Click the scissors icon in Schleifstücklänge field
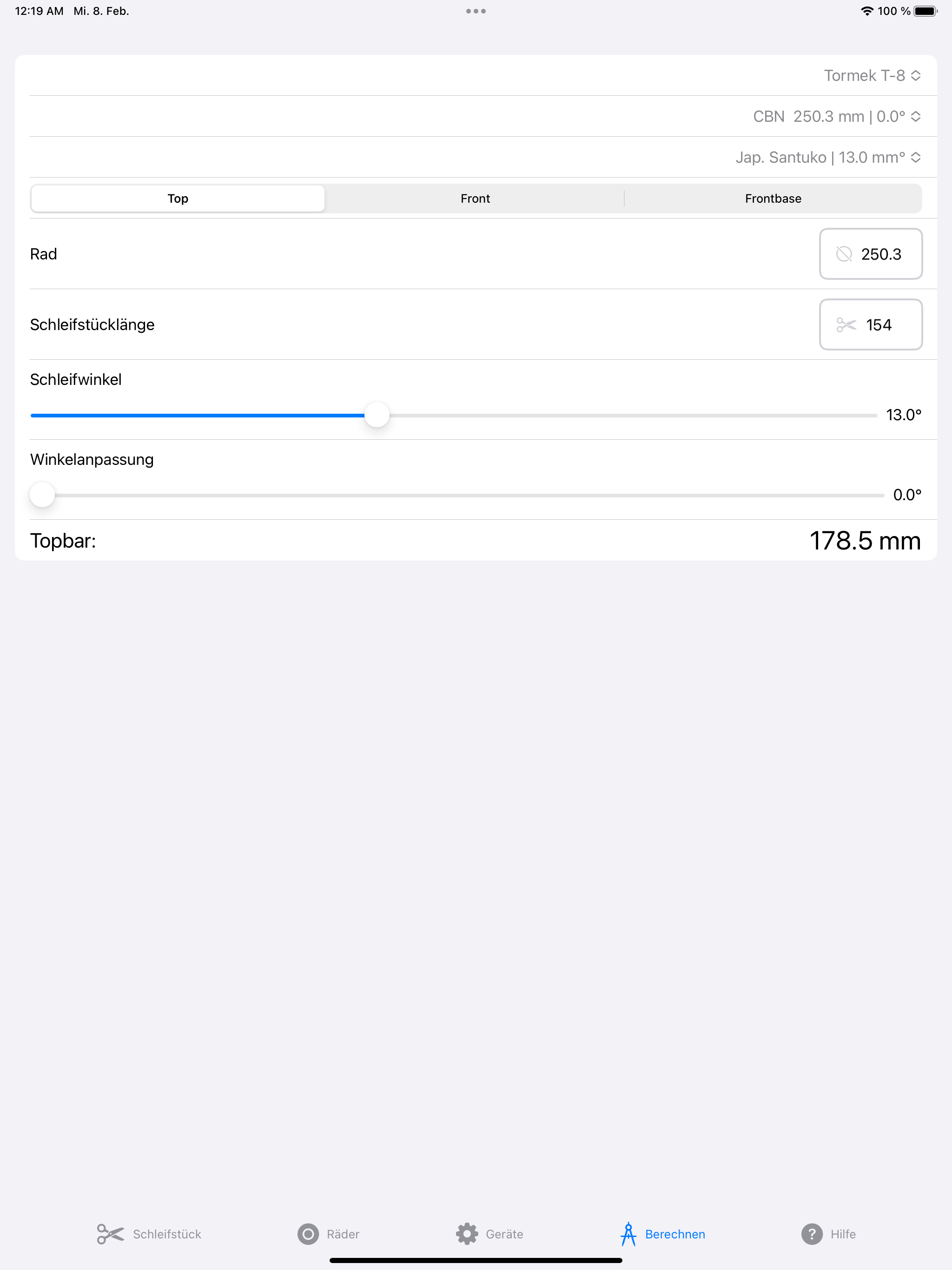This screenshot has width=952, height=1270. pyautogui.click(x=846, y=325)
